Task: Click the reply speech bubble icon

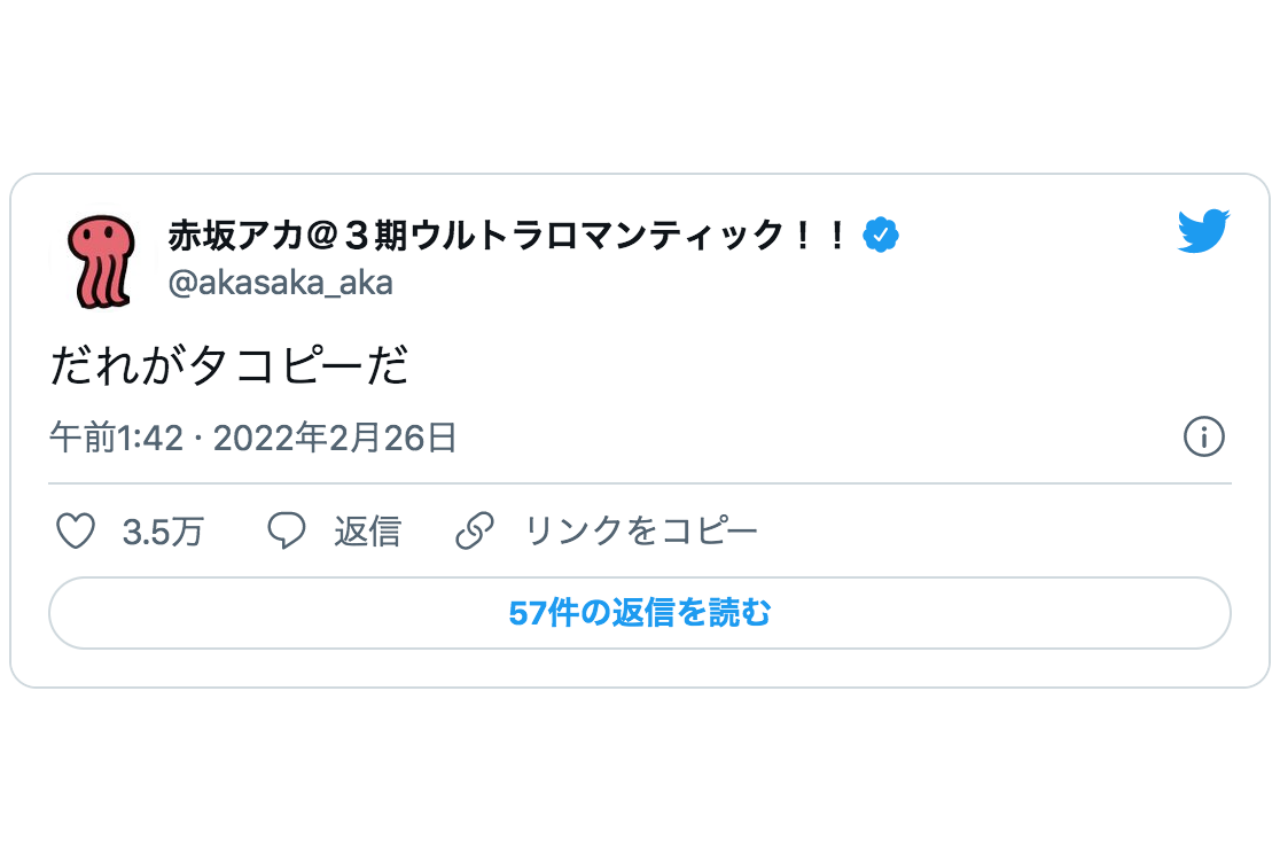Action: pyautogui.click(x=286, y=532)
